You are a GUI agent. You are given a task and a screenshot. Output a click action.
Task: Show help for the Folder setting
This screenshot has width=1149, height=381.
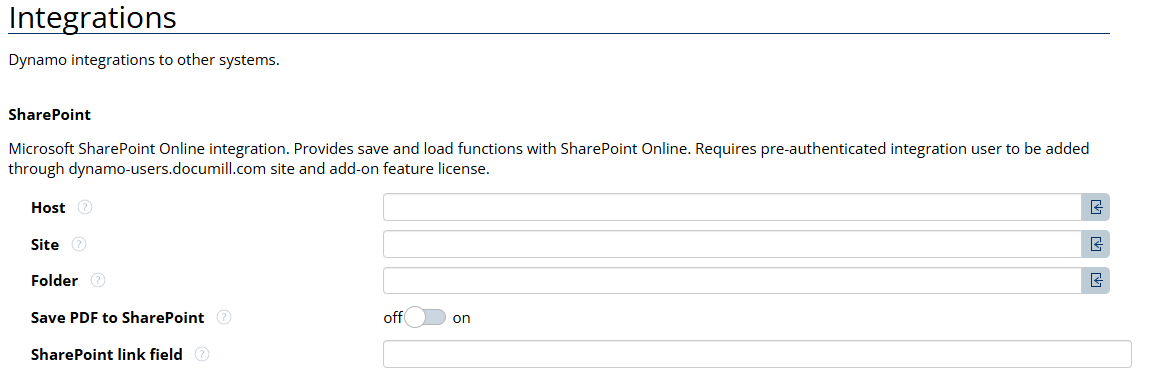[x=97, y=280]
